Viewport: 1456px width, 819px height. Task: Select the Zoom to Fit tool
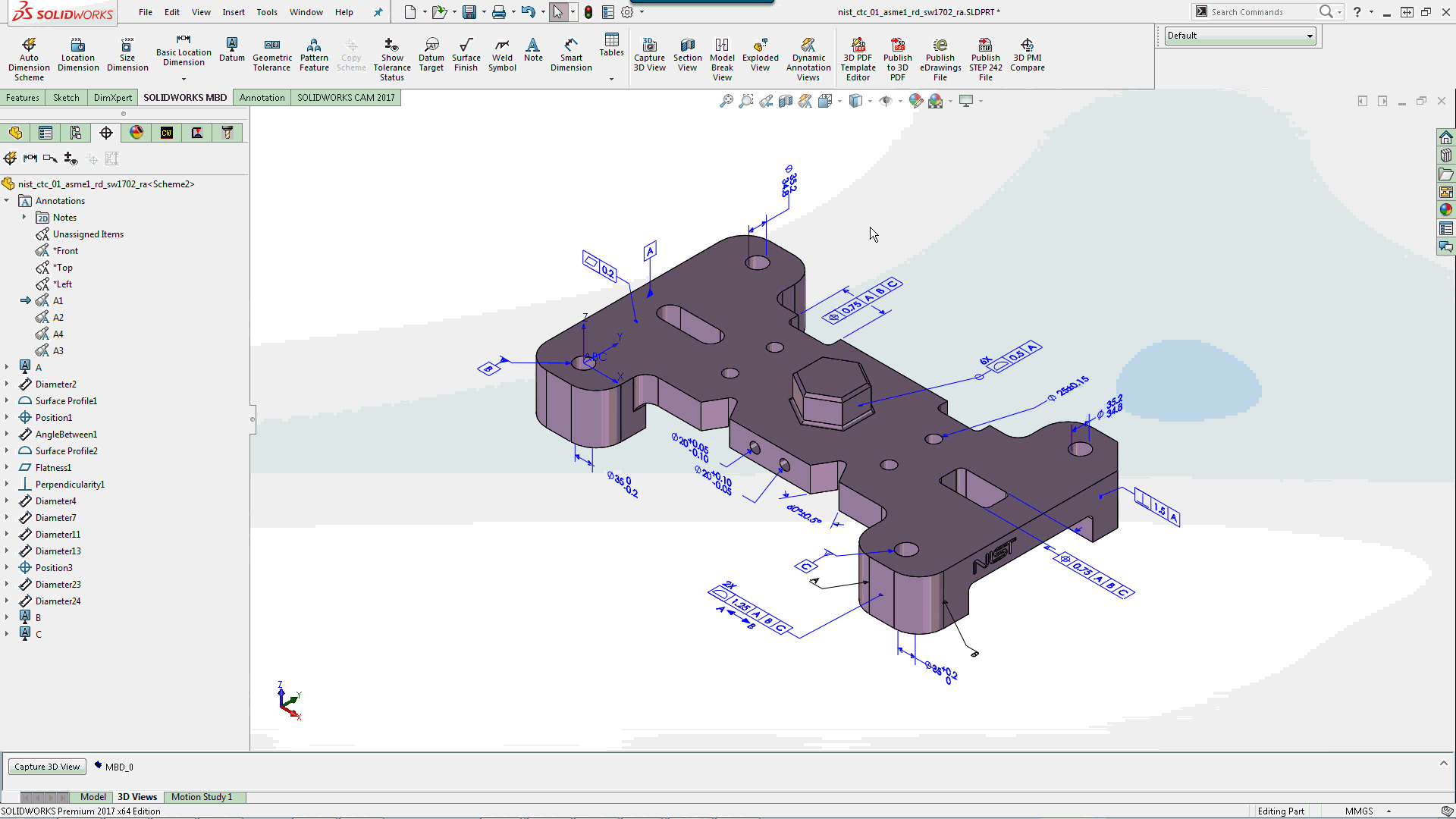pos(726,100)
